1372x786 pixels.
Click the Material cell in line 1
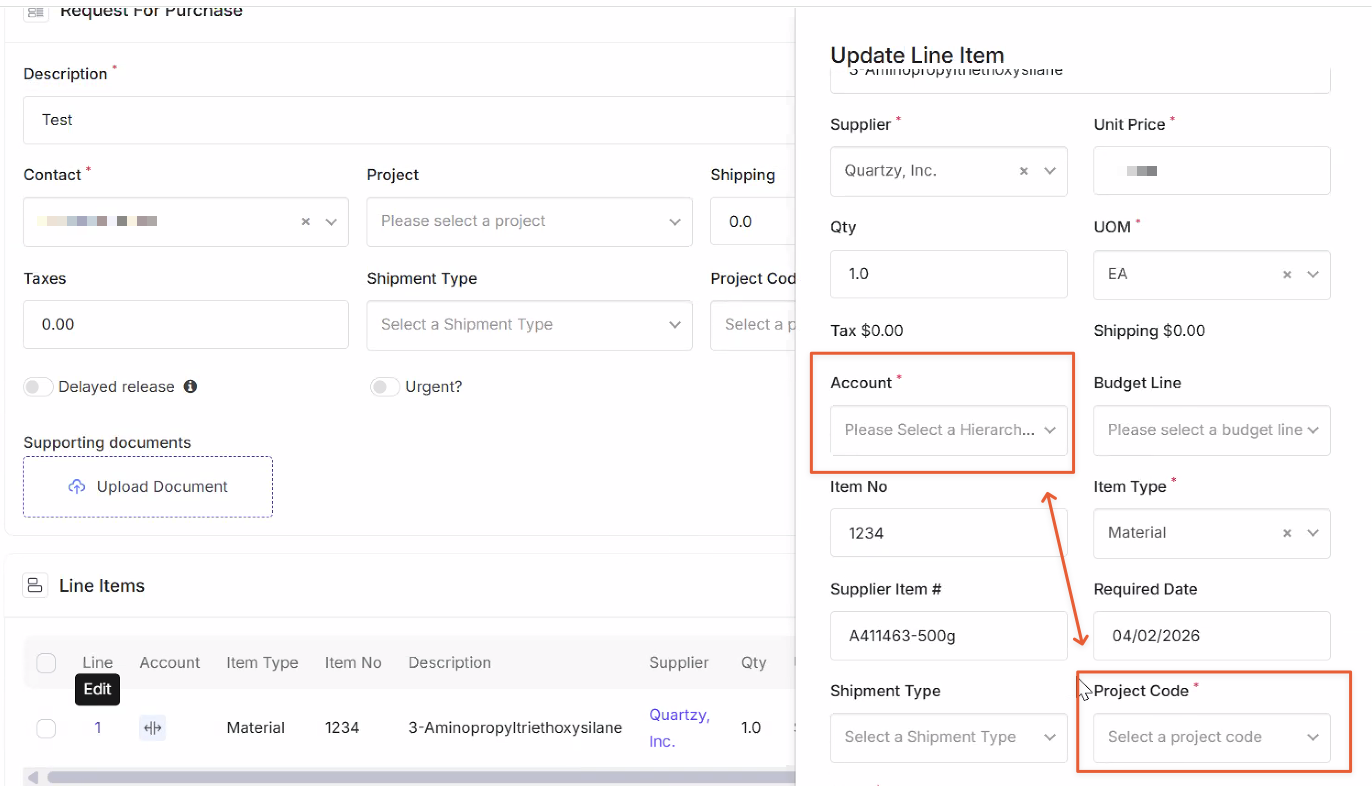pyautogui.click(x=256, y=728)
